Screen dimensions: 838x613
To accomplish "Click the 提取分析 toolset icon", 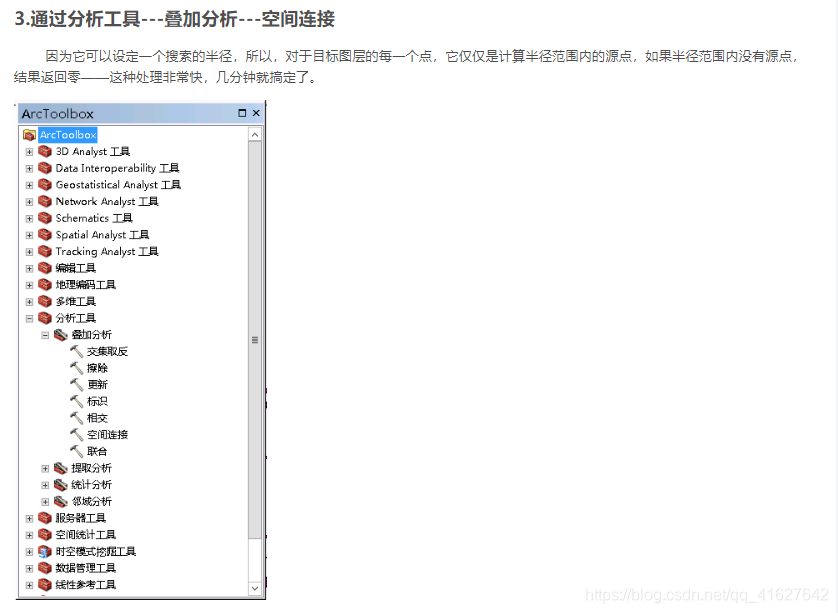I will (x=61, y=468).
